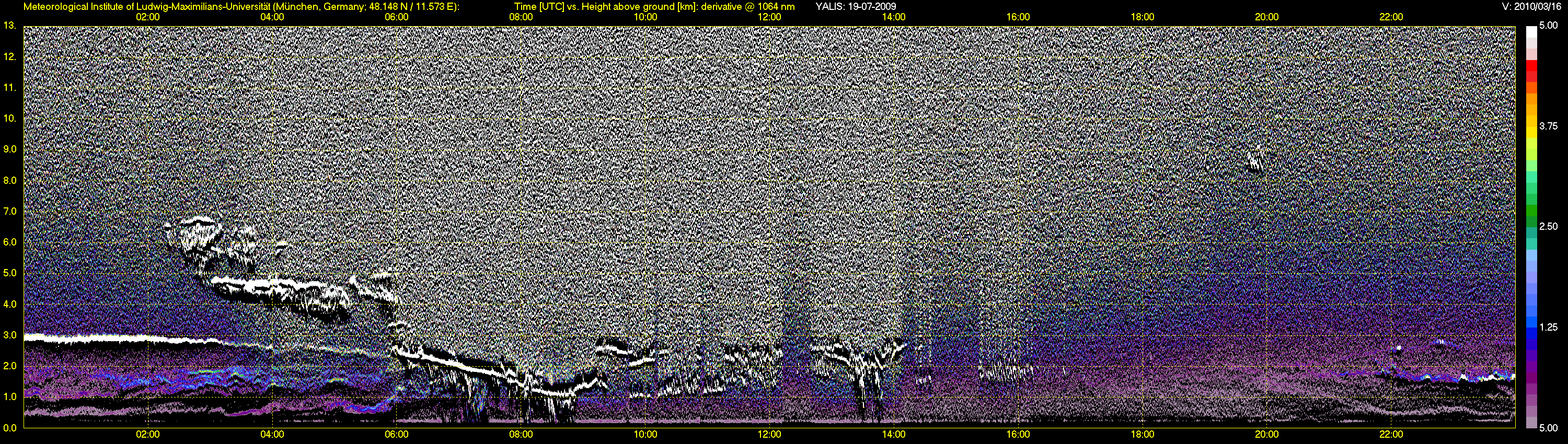Viewport: 1568px width, 444px height.
Task: Click the 1.25 colorbar value
Action: [1549, 327]
